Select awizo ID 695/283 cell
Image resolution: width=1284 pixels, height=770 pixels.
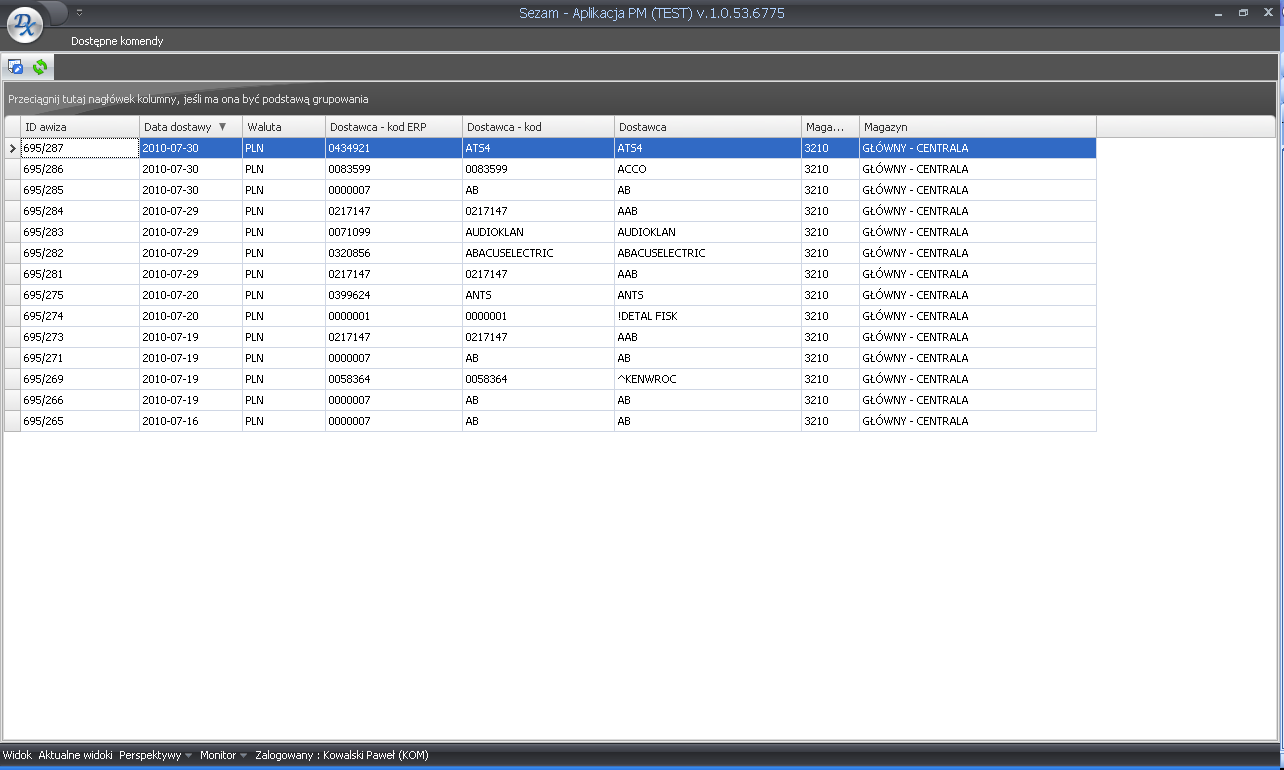click(80, 232)
